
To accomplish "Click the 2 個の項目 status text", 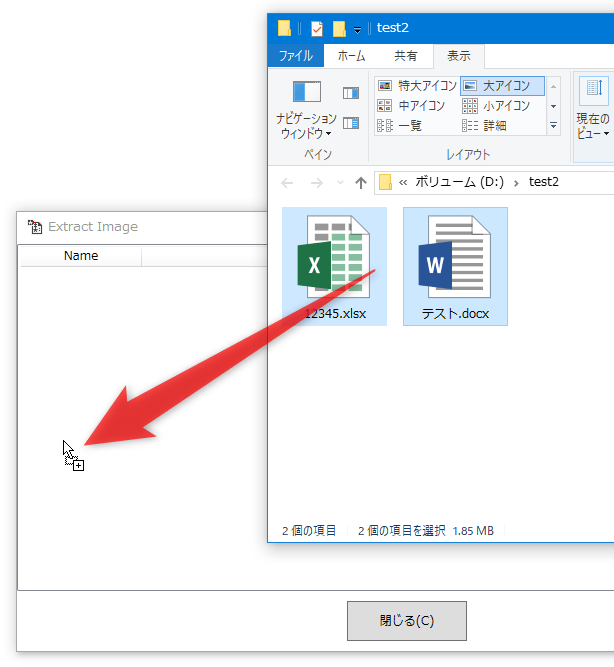I will [x=309, y=530].
